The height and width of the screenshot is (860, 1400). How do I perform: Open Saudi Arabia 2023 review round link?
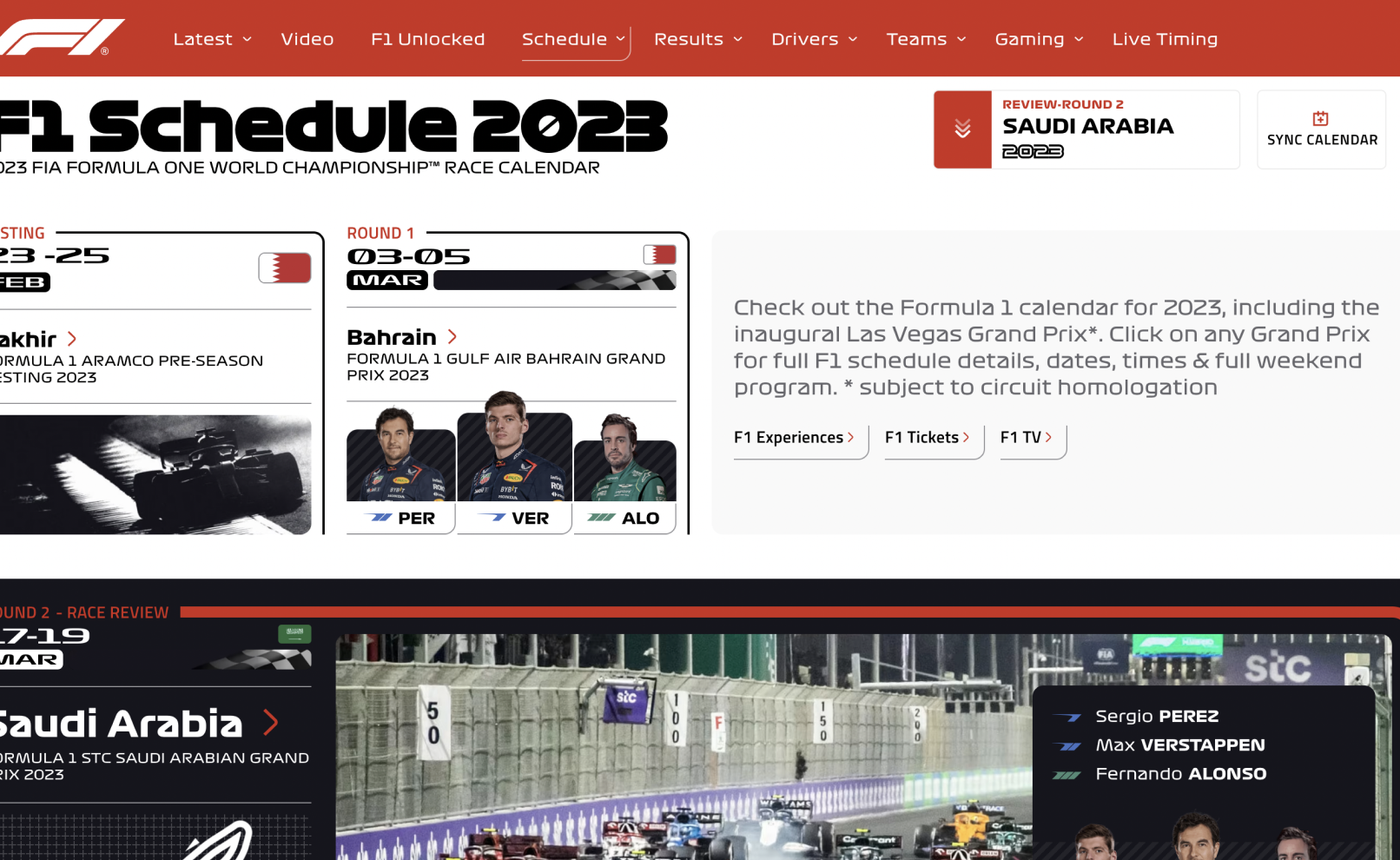point(1088,129)
